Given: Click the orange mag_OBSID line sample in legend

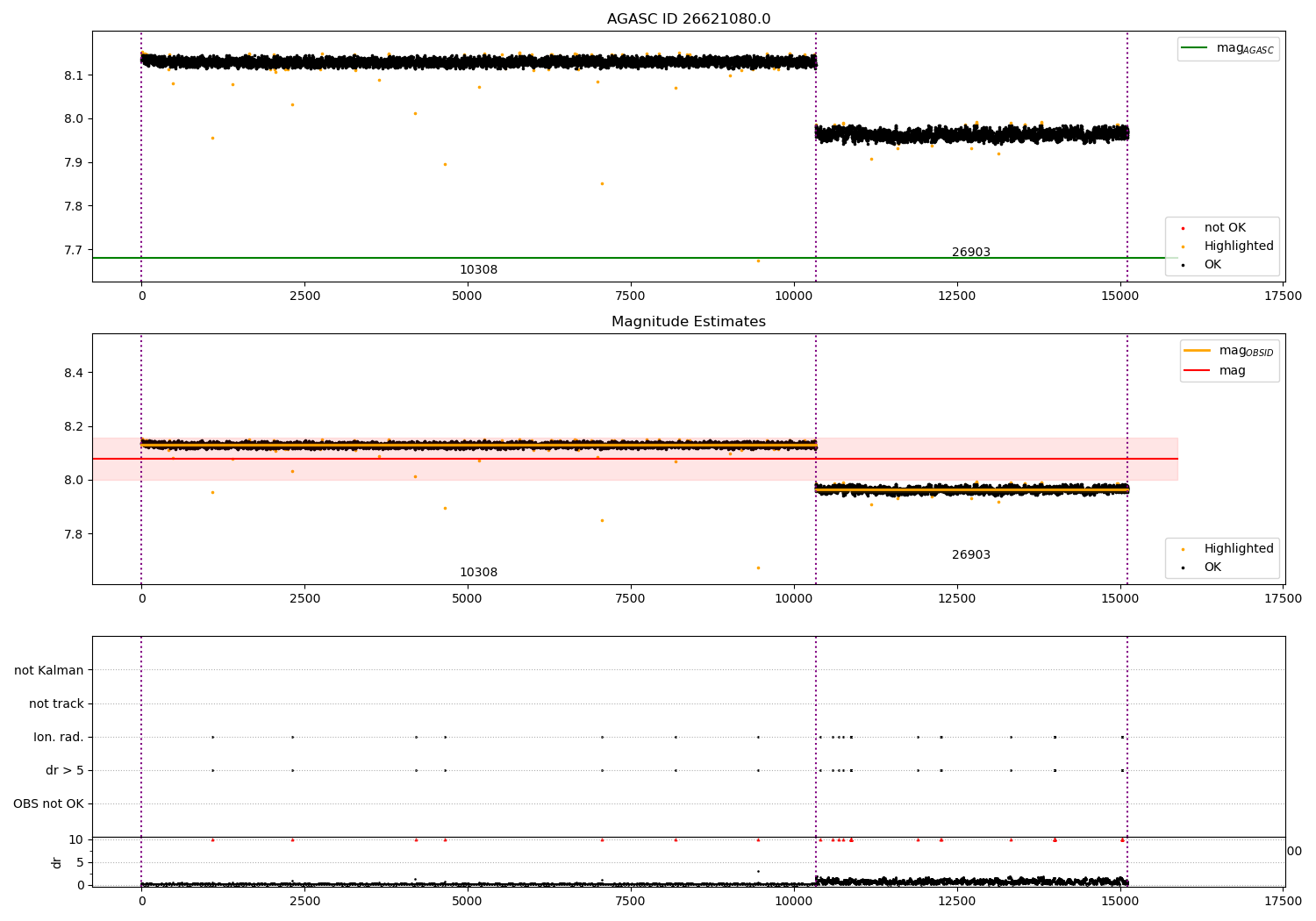Looking at the screenshot, I should point(1197,351).
